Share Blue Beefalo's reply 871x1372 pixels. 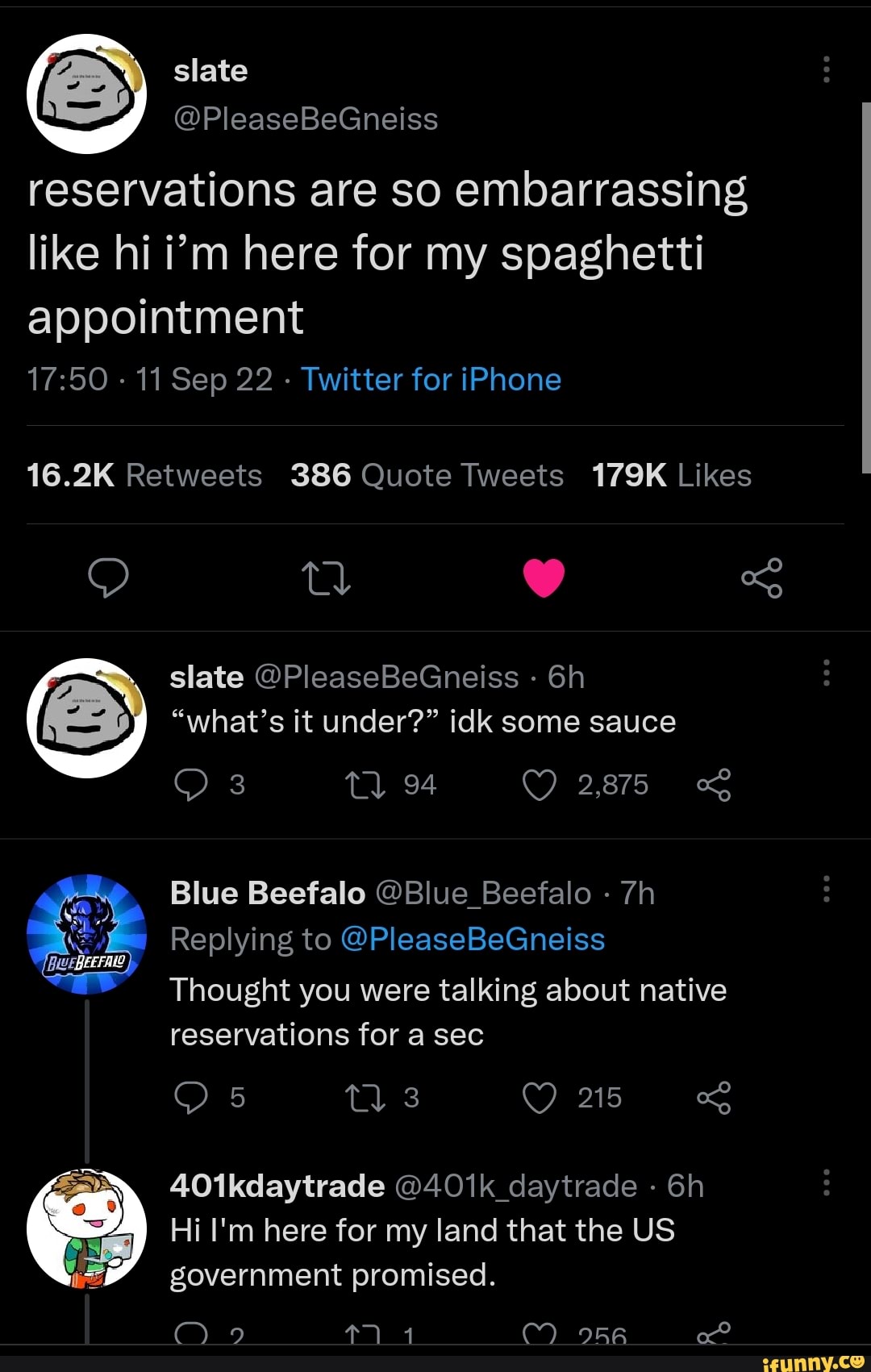coord(714,1098)
